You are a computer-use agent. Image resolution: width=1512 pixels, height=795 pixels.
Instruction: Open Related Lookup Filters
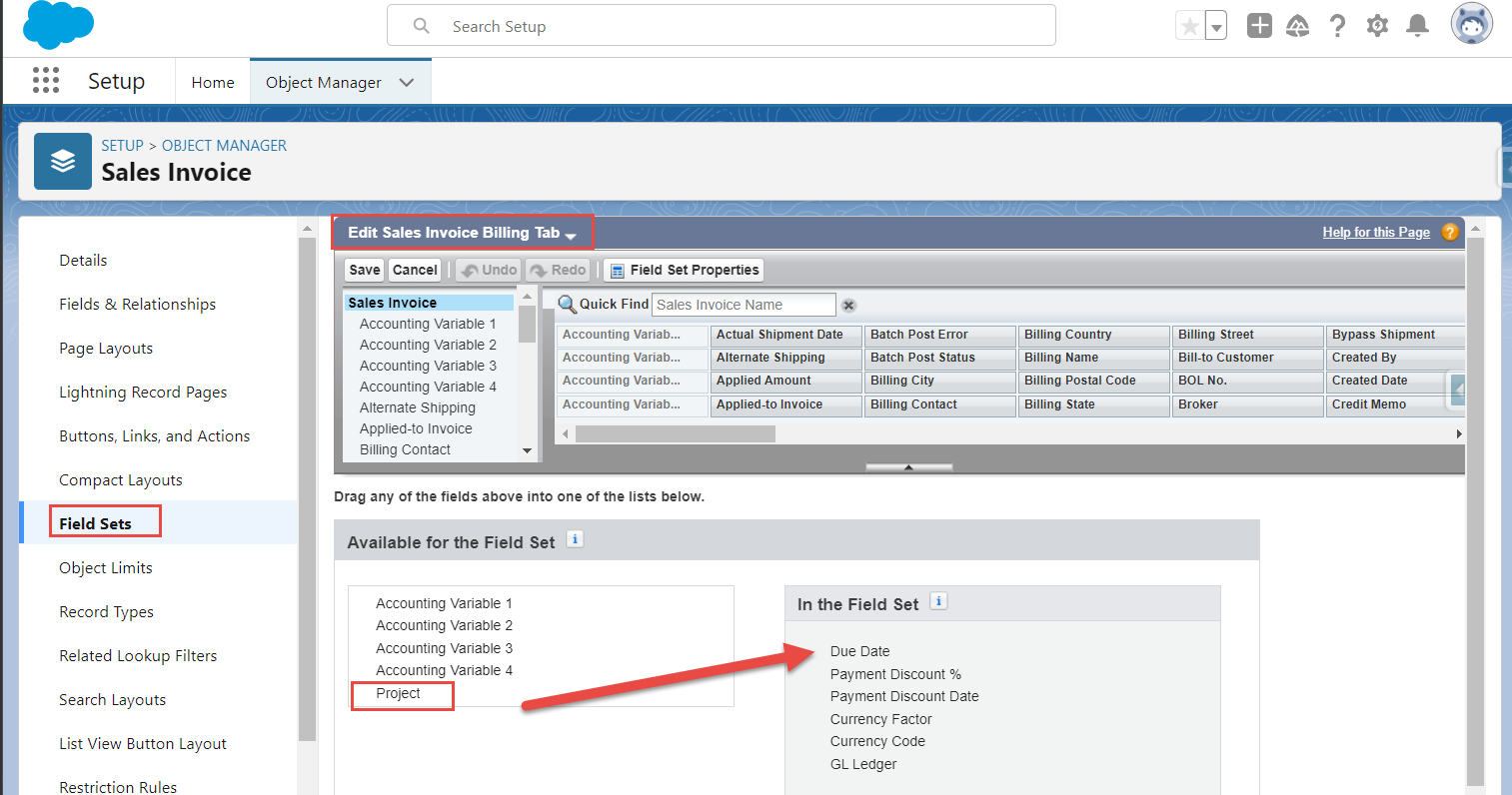coord(138,656)
